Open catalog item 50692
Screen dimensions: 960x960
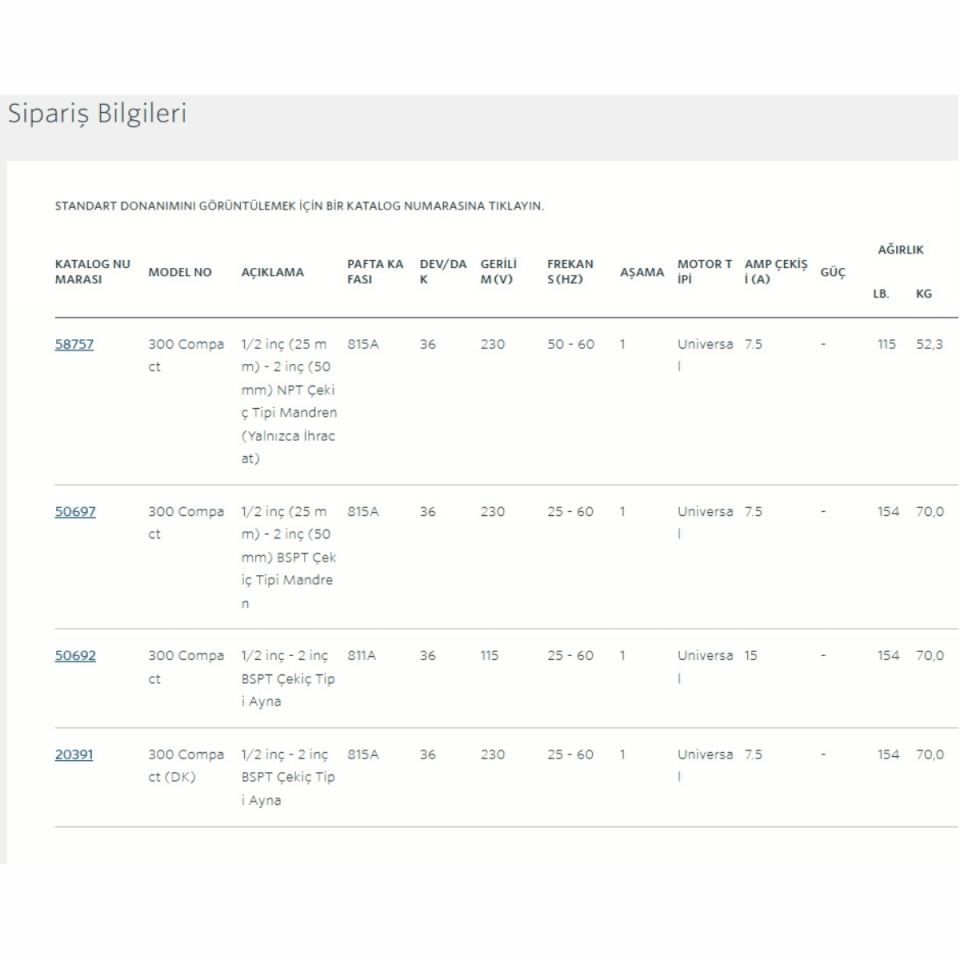[x=75, y=656]
